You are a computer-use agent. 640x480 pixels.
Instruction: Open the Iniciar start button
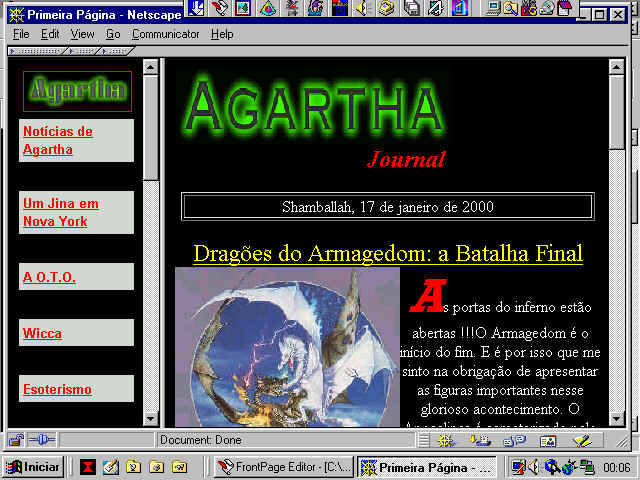click(x=33, y=467)
